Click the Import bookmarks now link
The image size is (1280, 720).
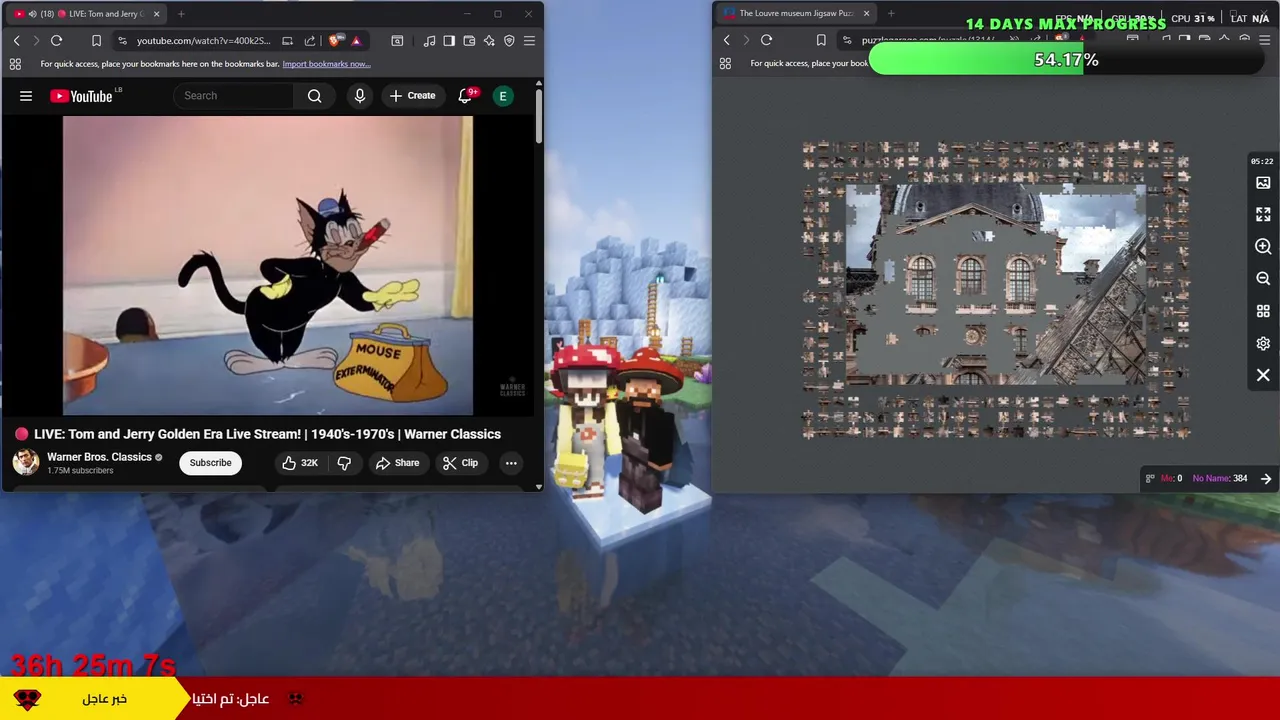[326, 64]
